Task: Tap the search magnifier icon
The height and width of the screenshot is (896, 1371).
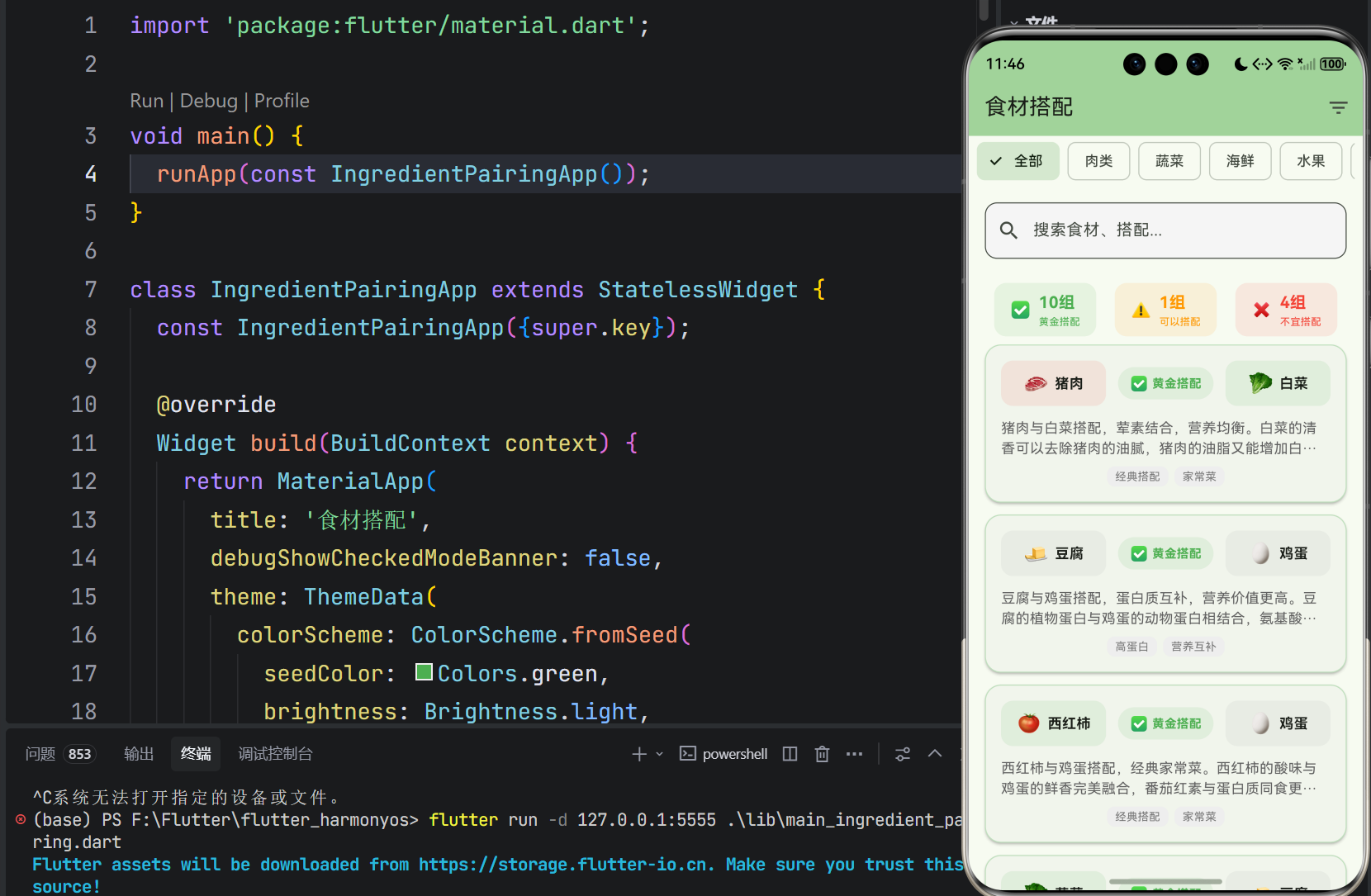Action: [x=1008, y=230]
